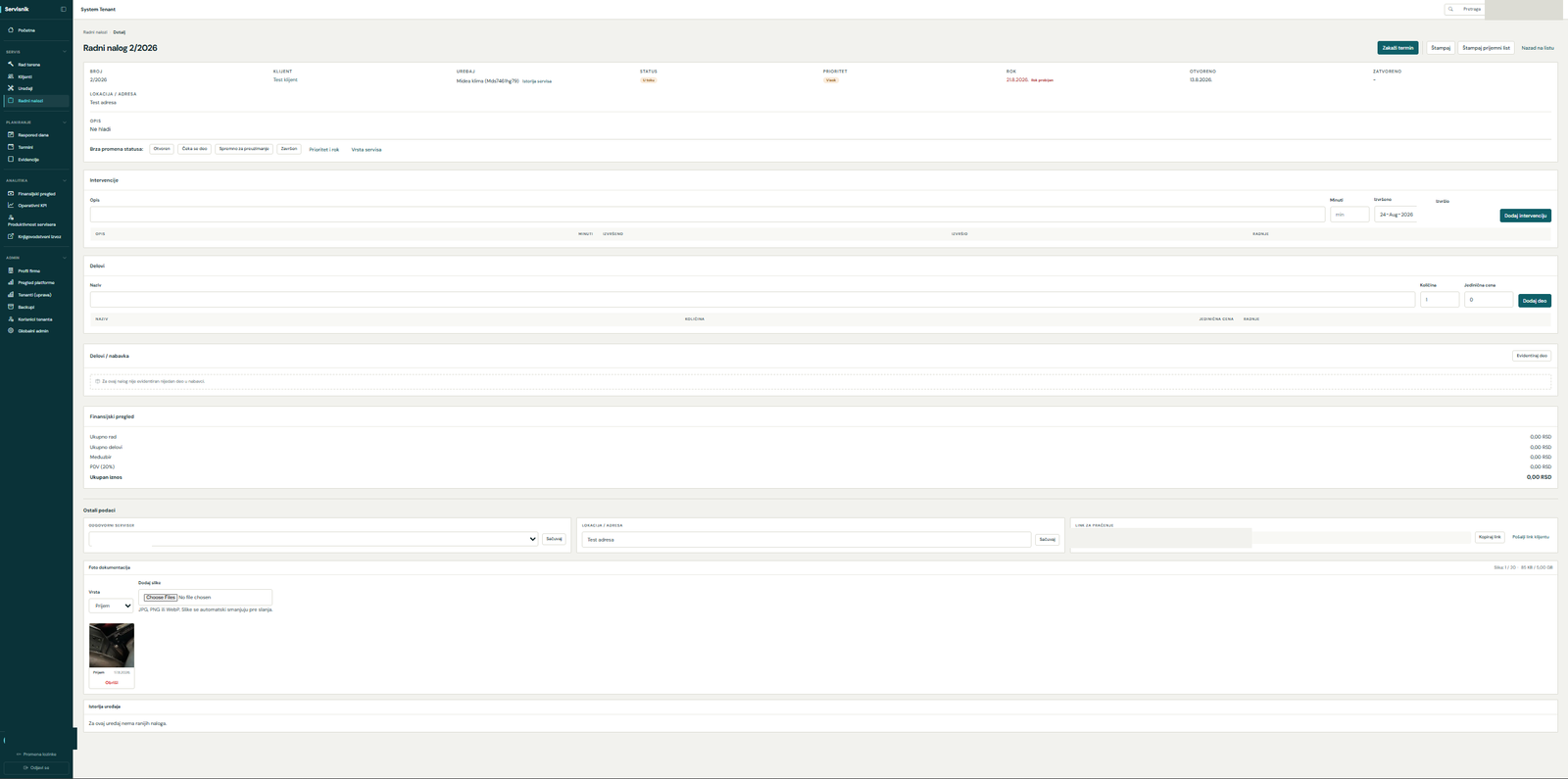
Task: Open Uređaji tools icon in sidebar
Action: 11,88
